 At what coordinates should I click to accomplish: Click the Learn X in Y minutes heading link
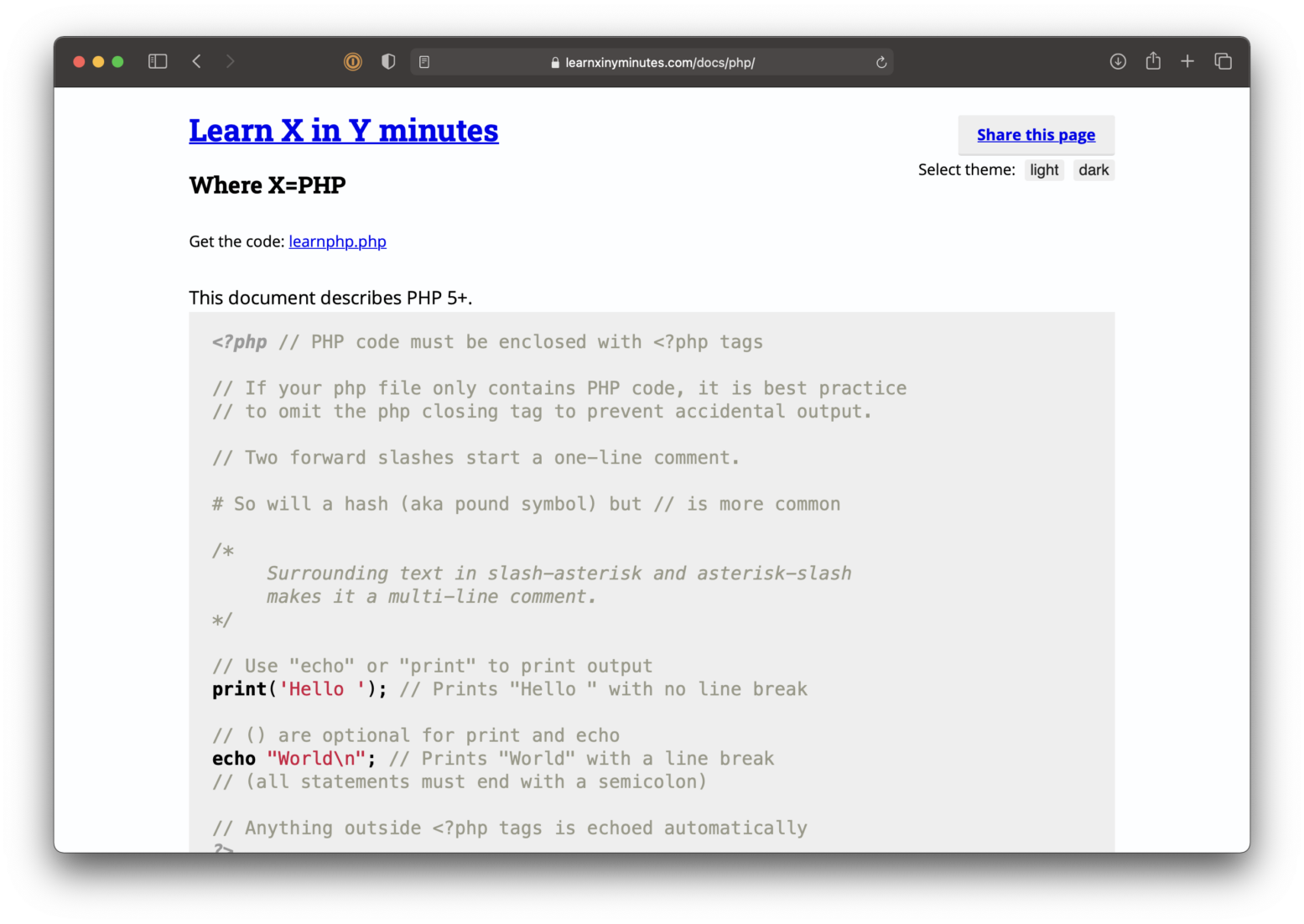point(343,131)
